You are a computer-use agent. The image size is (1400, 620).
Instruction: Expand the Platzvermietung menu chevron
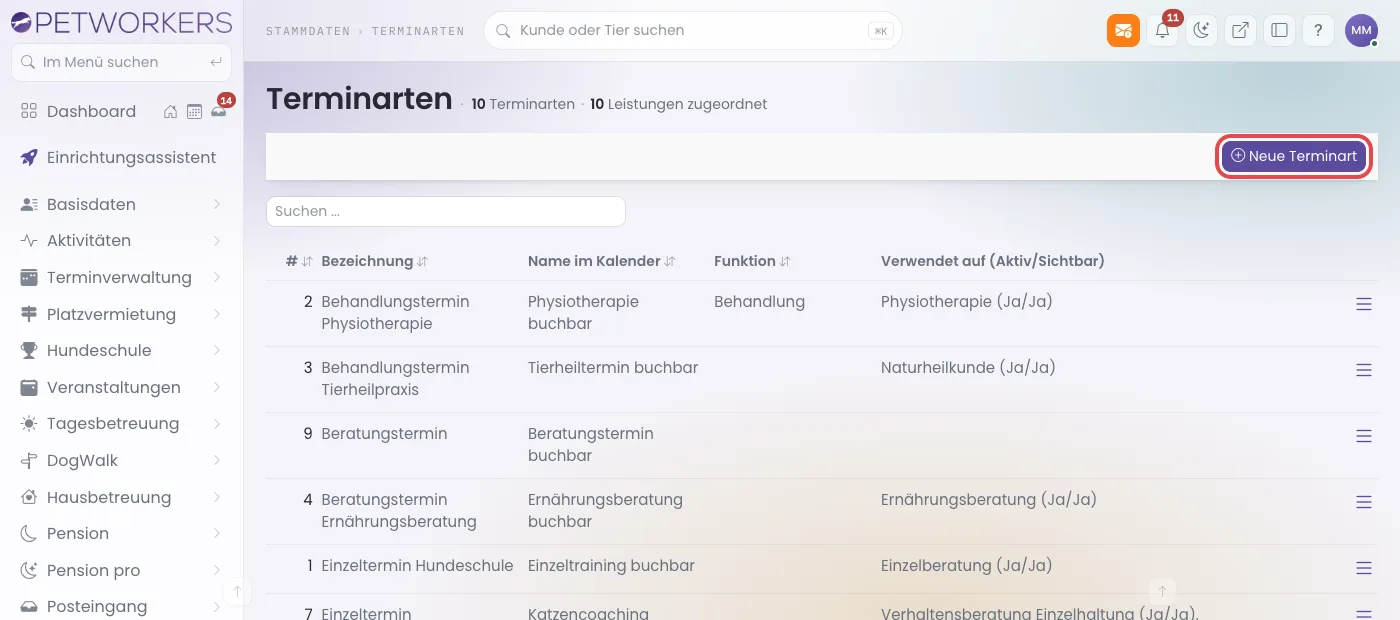pyautogui.click(x=217, y=314)
